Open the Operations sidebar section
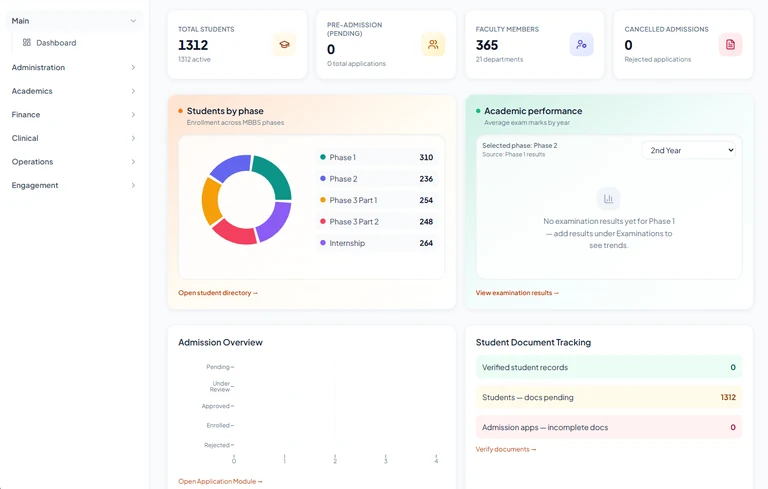768x489 pixels. [x=74, y=162]
